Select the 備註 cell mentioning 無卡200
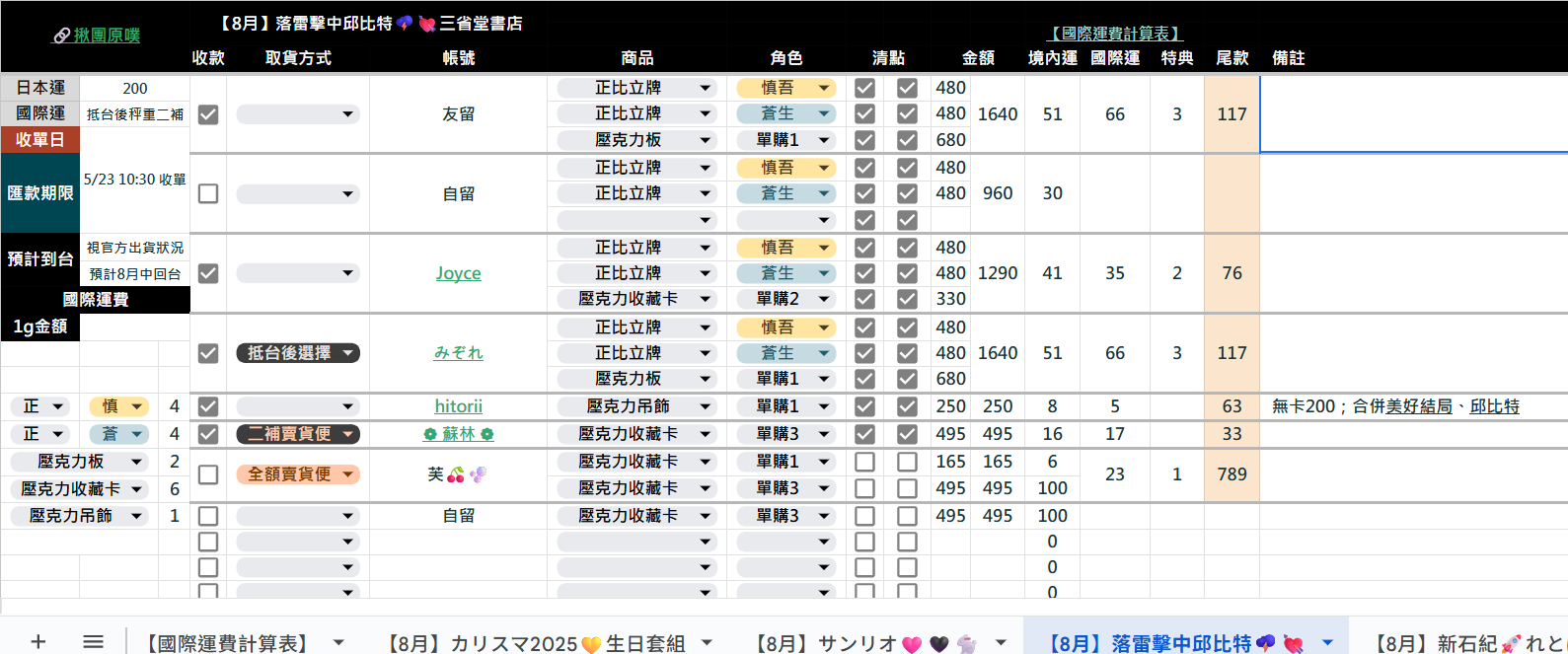This screenshot has height=654, width=1568. pyautogui.click(x=1411, y=406)
